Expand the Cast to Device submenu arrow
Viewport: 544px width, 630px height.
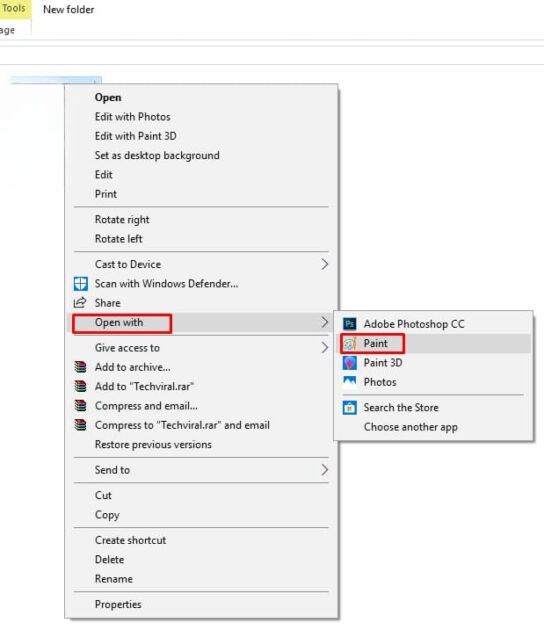click(325, 264)
